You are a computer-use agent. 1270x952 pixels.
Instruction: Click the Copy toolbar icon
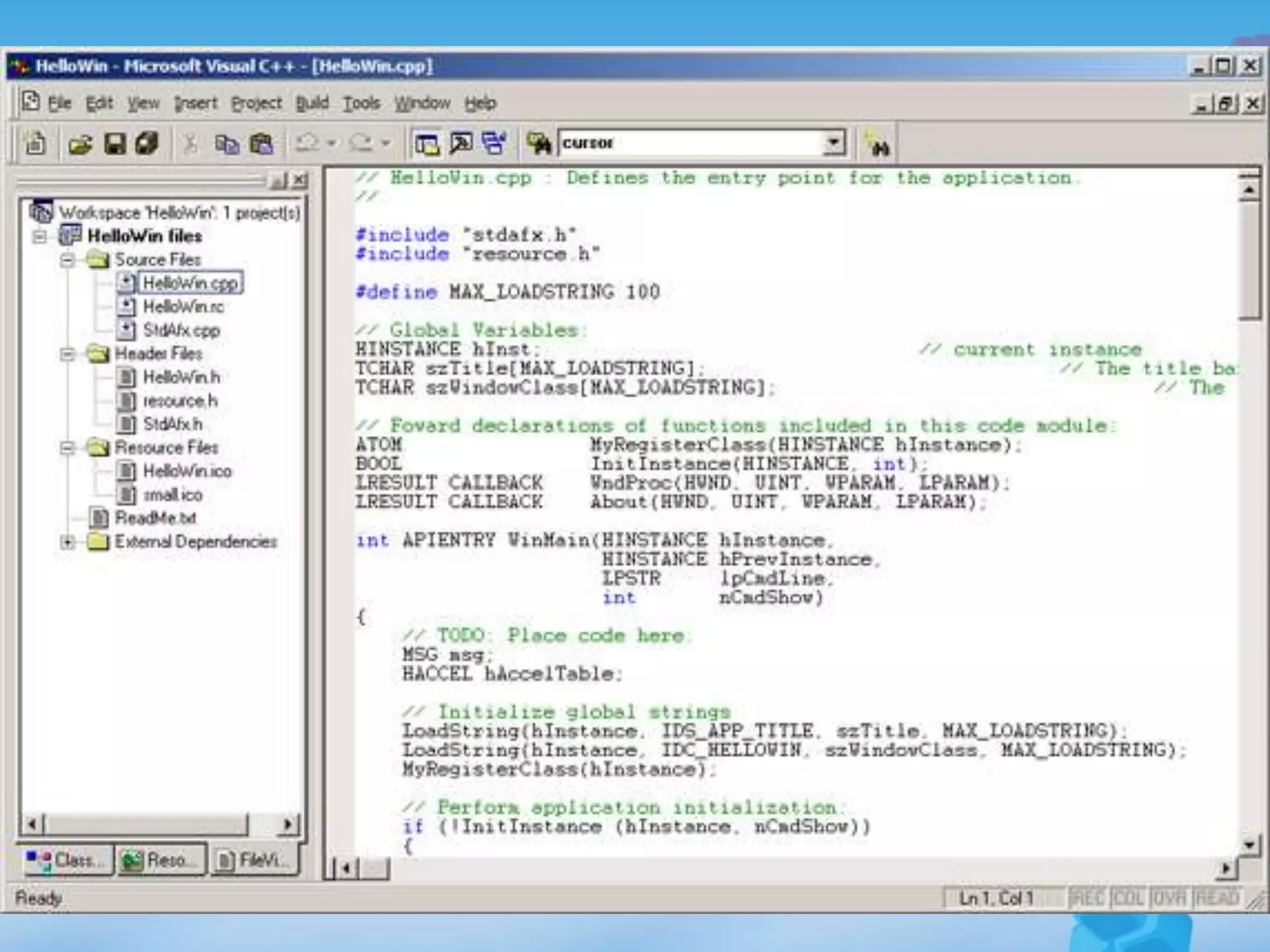226,144
